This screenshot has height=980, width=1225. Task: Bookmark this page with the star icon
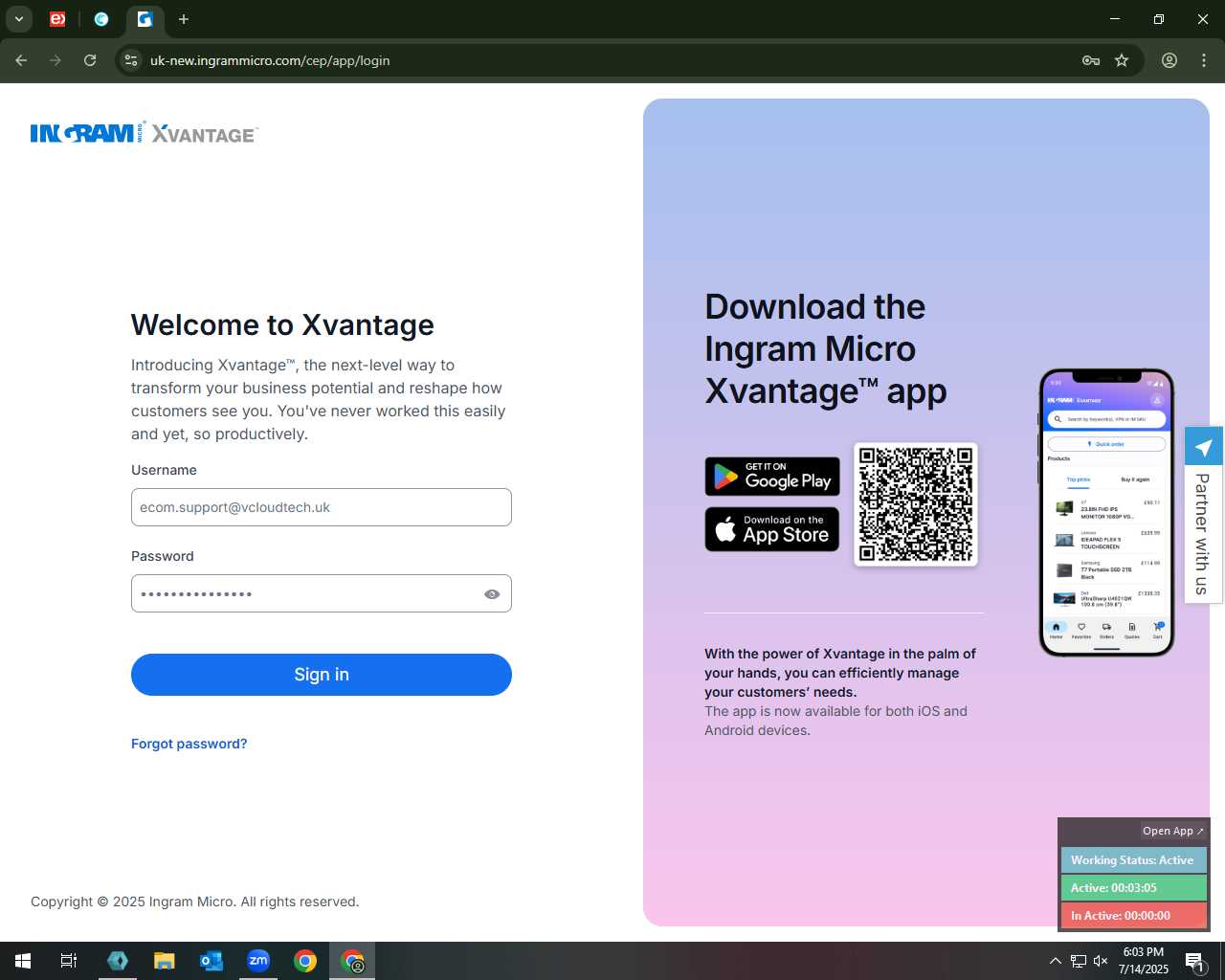pos(1122,60)
